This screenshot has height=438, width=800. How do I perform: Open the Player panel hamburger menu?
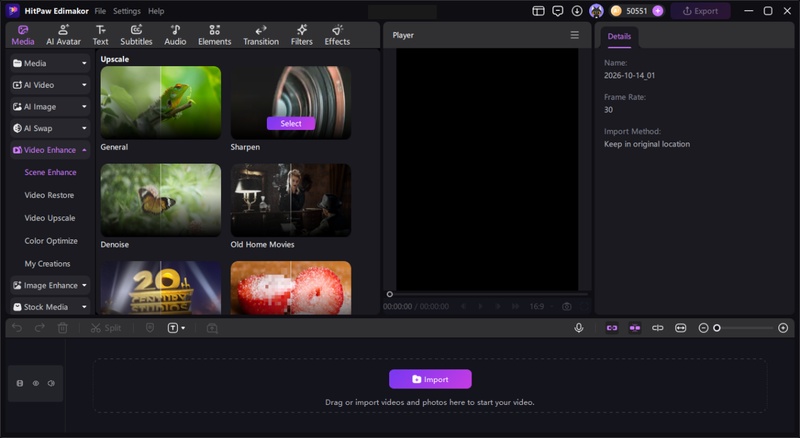pos(574,35)
